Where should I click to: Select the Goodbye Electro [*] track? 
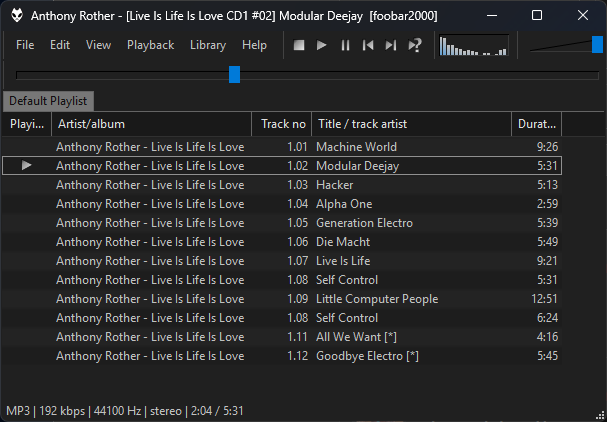click(x=282, y=355)
